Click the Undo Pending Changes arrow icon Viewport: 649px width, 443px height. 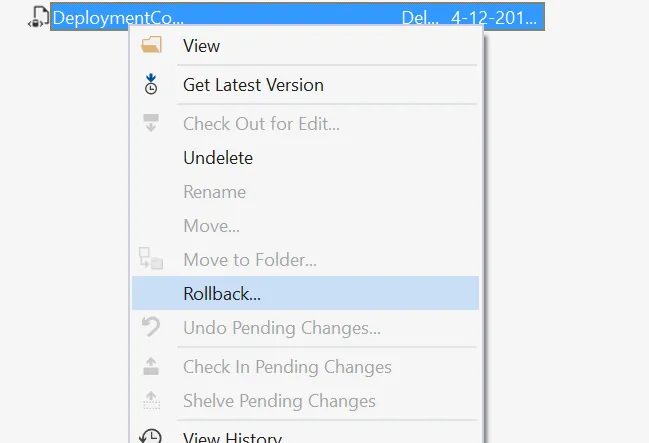151,327
